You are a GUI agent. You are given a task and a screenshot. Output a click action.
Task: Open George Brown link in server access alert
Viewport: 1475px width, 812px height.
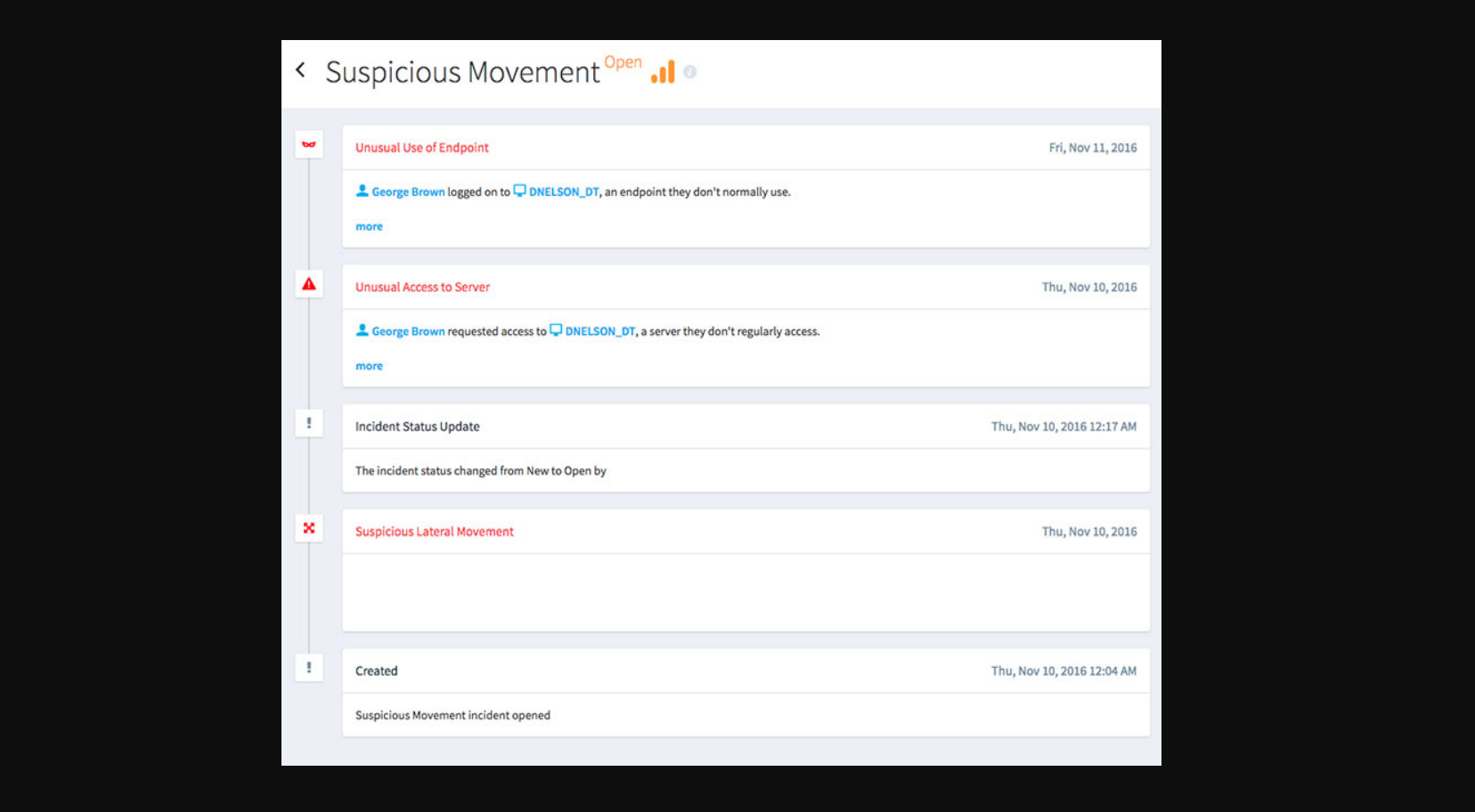click(408, 331)
